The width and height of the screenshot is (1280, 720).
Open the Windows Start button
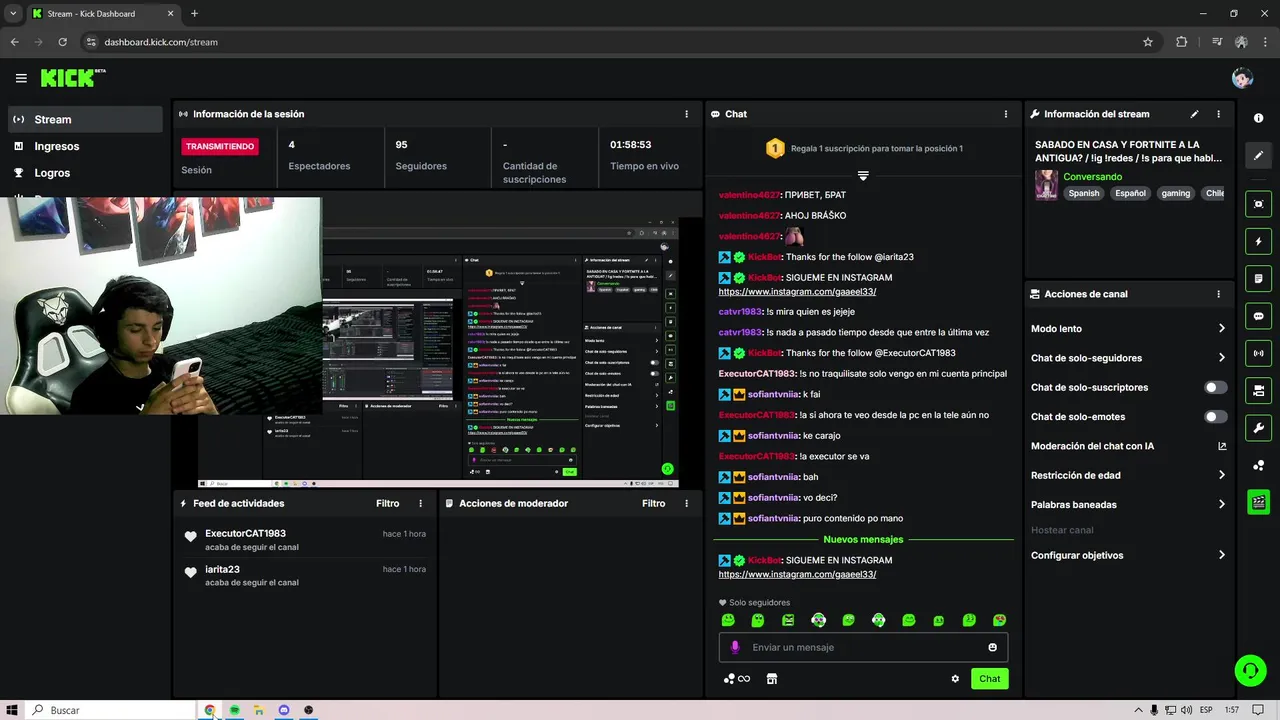tap(13, 710)
